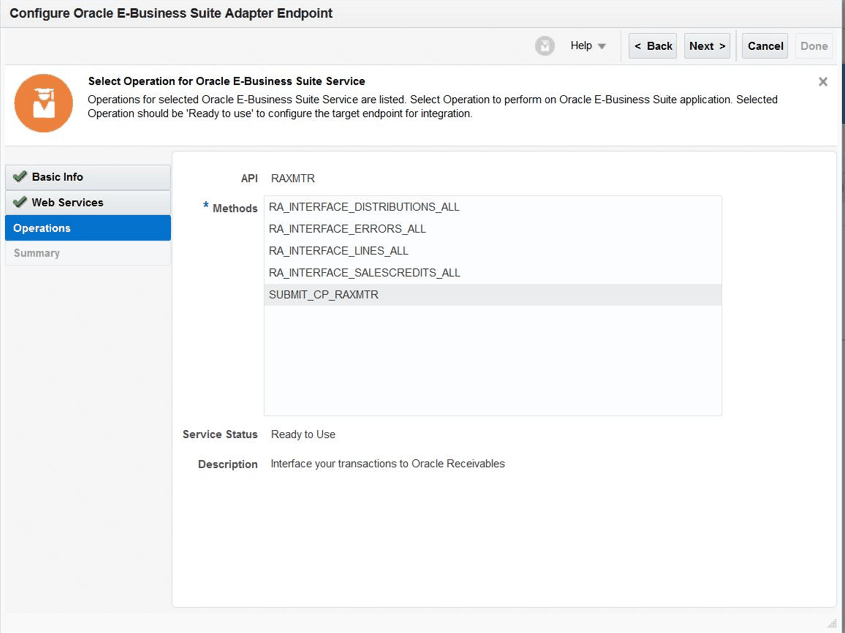845x633 pixels.
Task: Dismiss the info banner with X
Action: 823,82
